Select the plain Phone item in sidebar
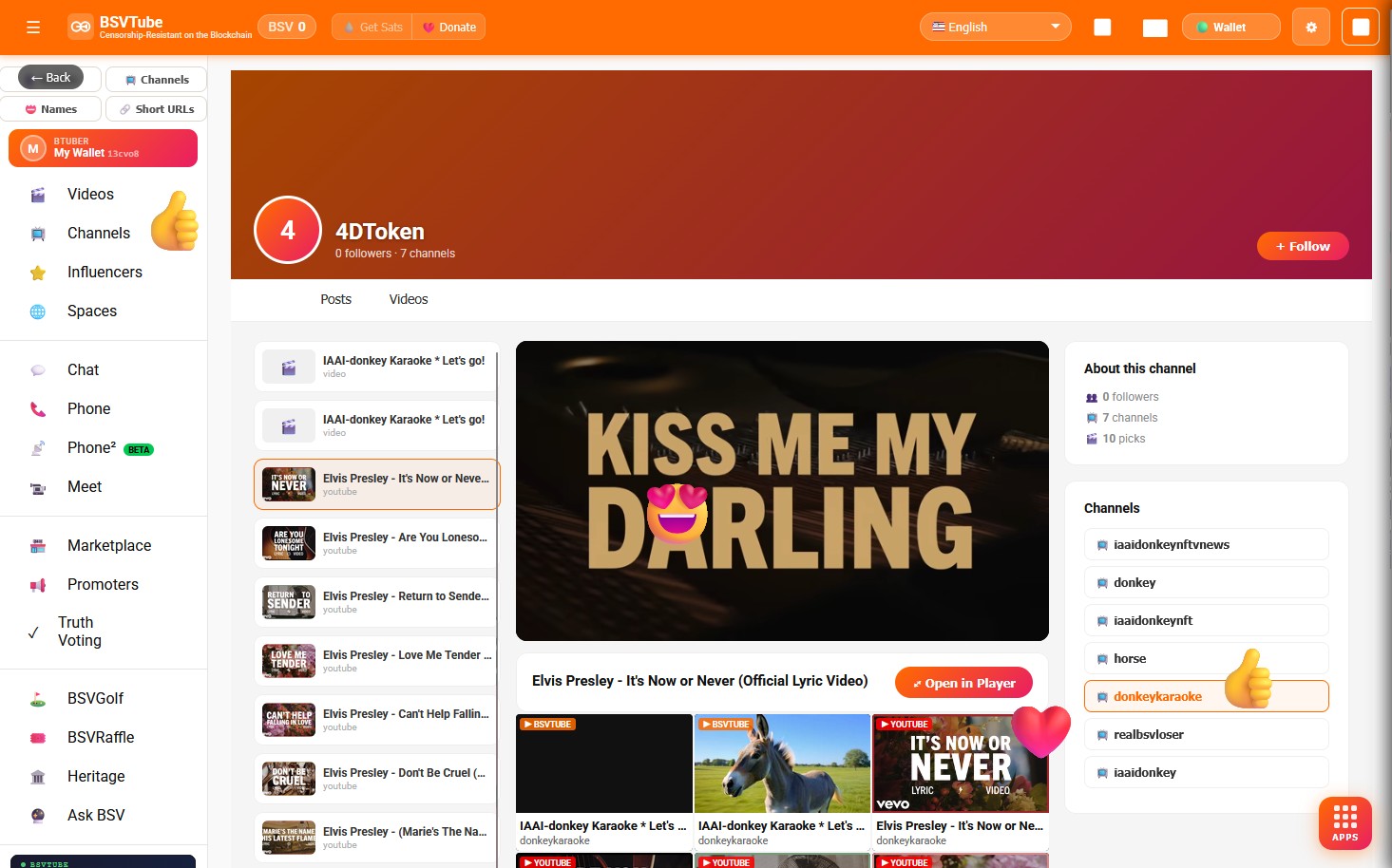Screen dimensions: 1392x868 (x=88, y=409)
